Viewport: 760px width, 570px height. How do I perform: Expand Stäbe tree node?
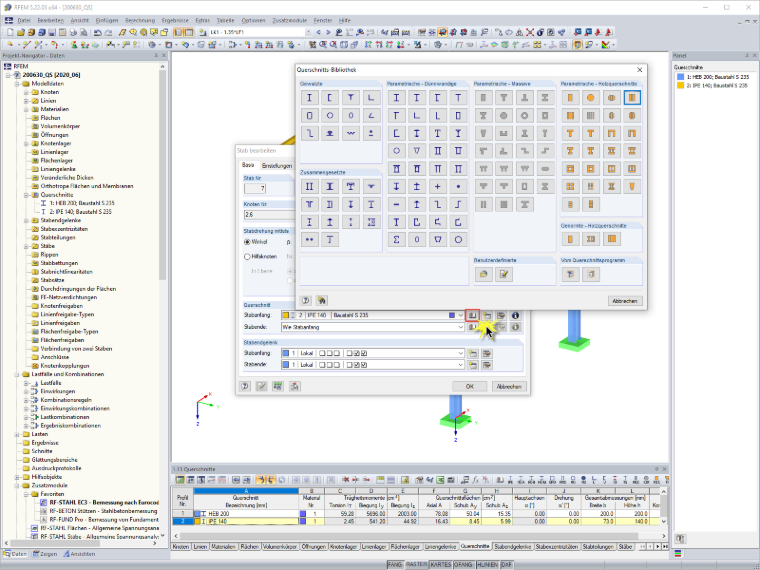click(26, 246)
